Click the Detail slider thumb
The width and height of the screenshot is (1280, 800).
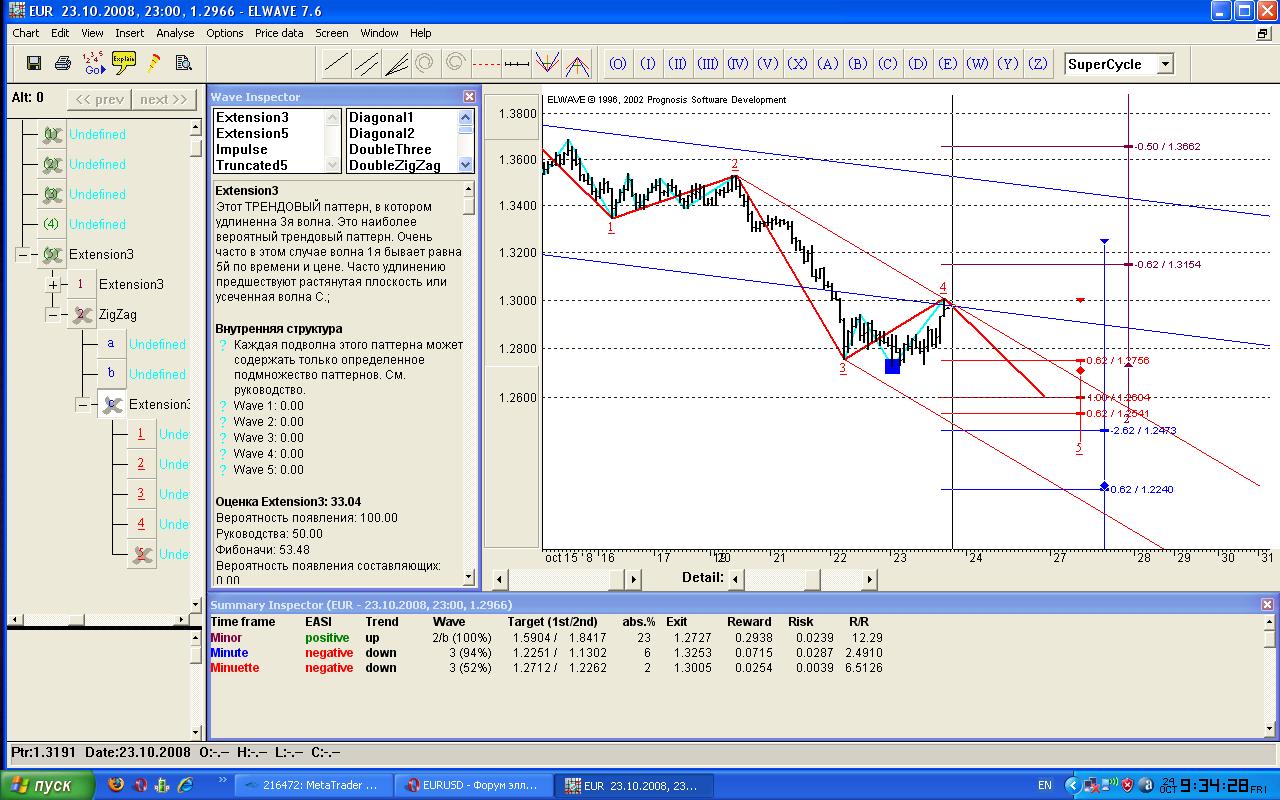click(x=813, y=579)
